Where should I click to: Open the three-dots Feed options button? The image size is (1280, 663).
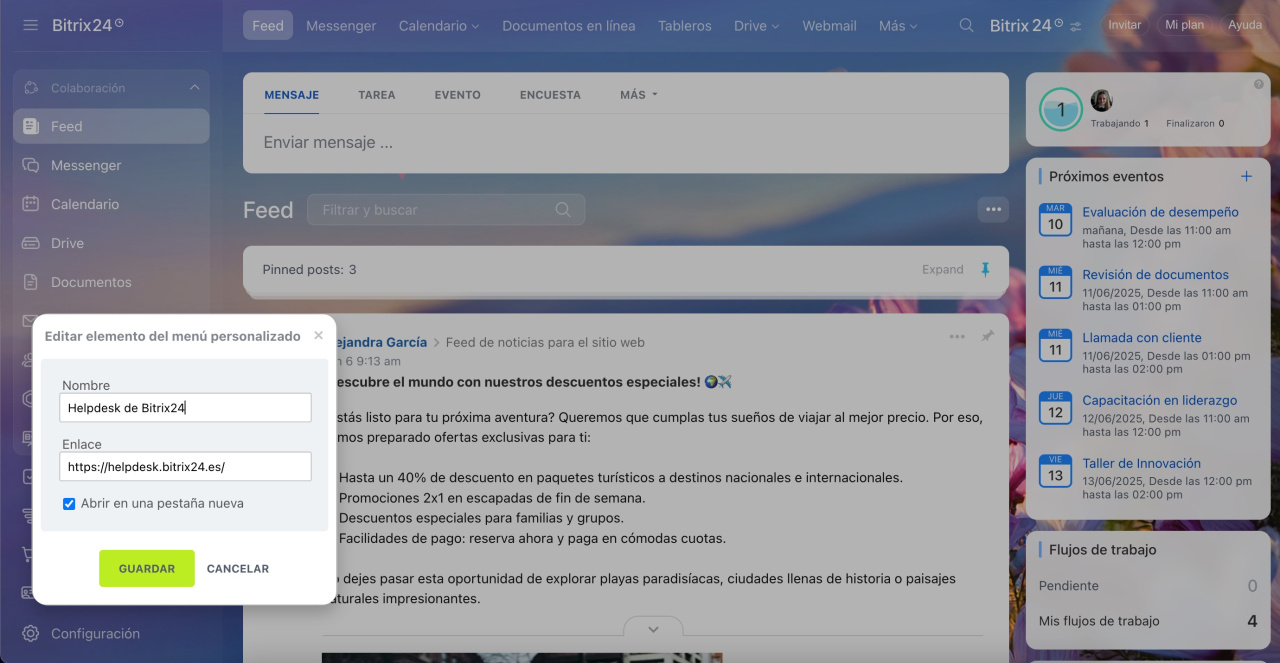coord(993,210)
